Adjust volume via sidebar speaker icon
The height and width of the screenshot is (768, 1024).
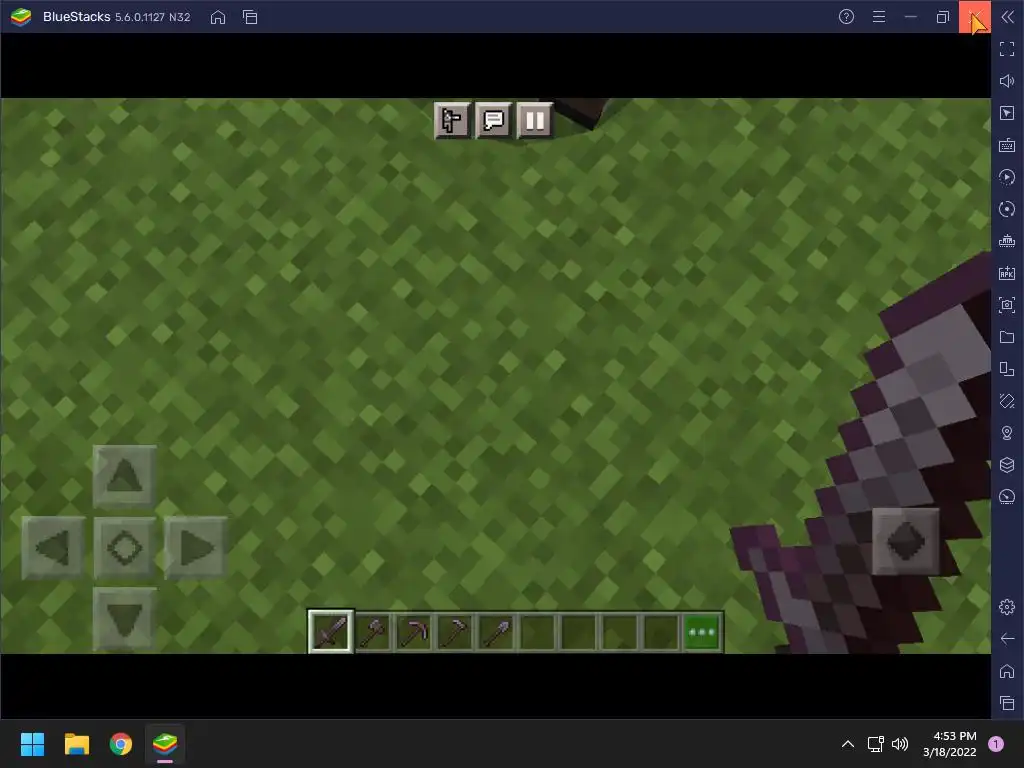pos(1007,81)
